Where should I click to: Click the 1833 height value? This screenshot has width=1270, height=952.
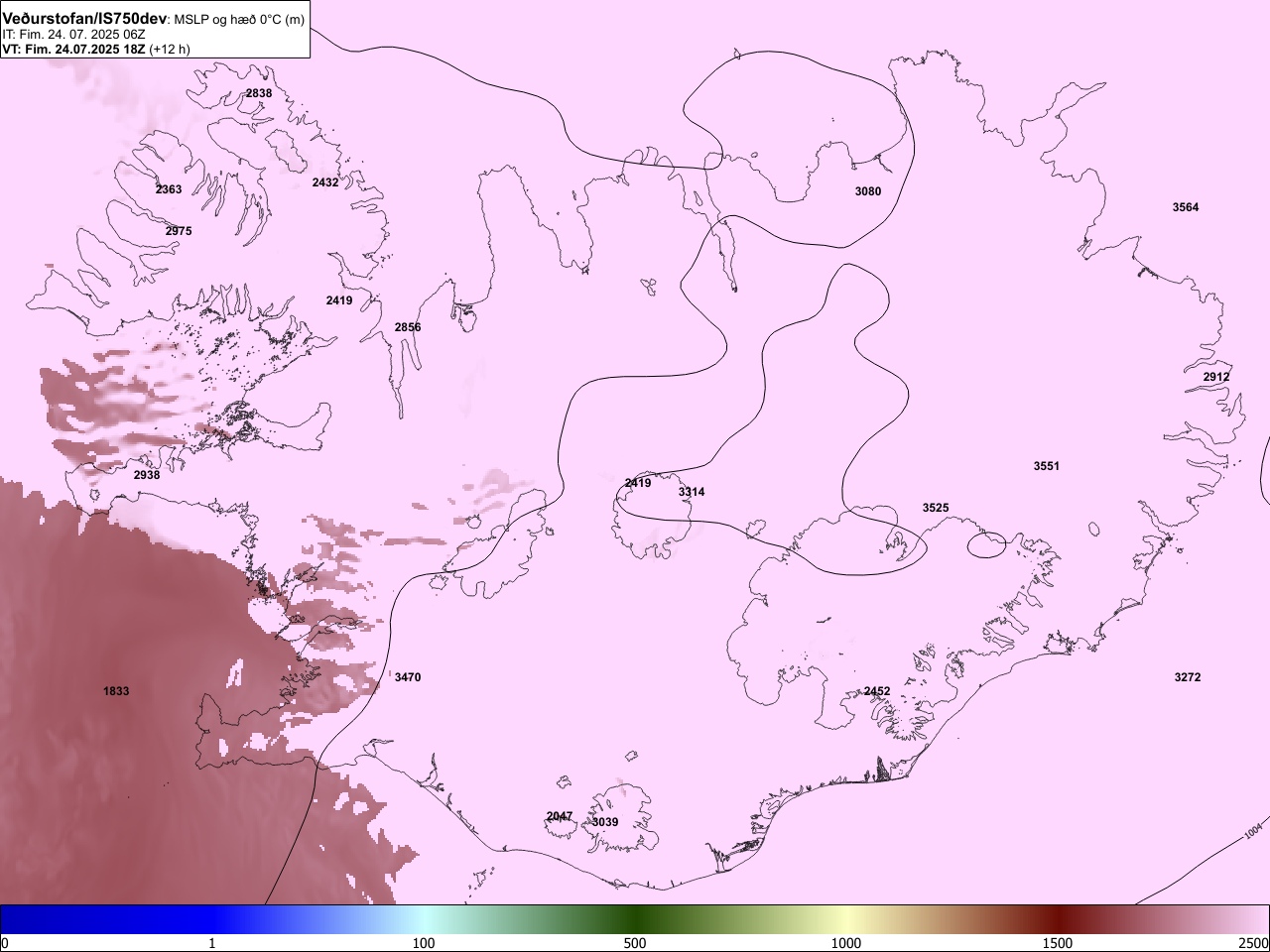116,691
